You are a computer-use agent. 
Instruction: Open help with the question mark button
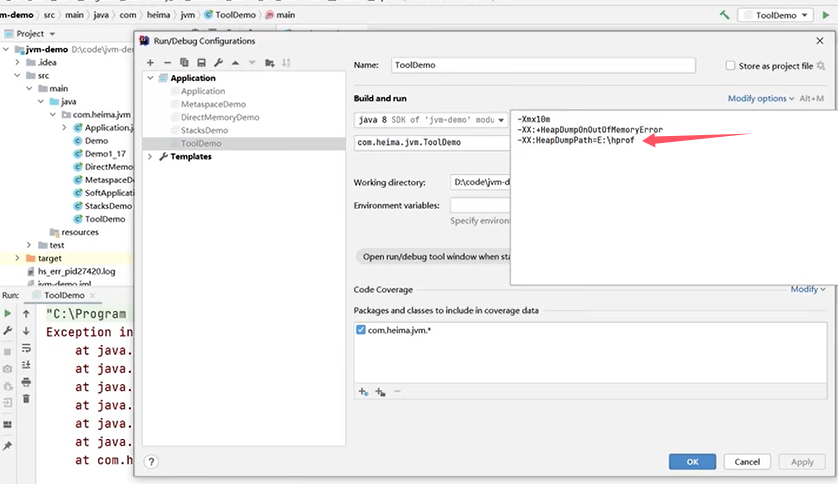click(x=151, y=462)
